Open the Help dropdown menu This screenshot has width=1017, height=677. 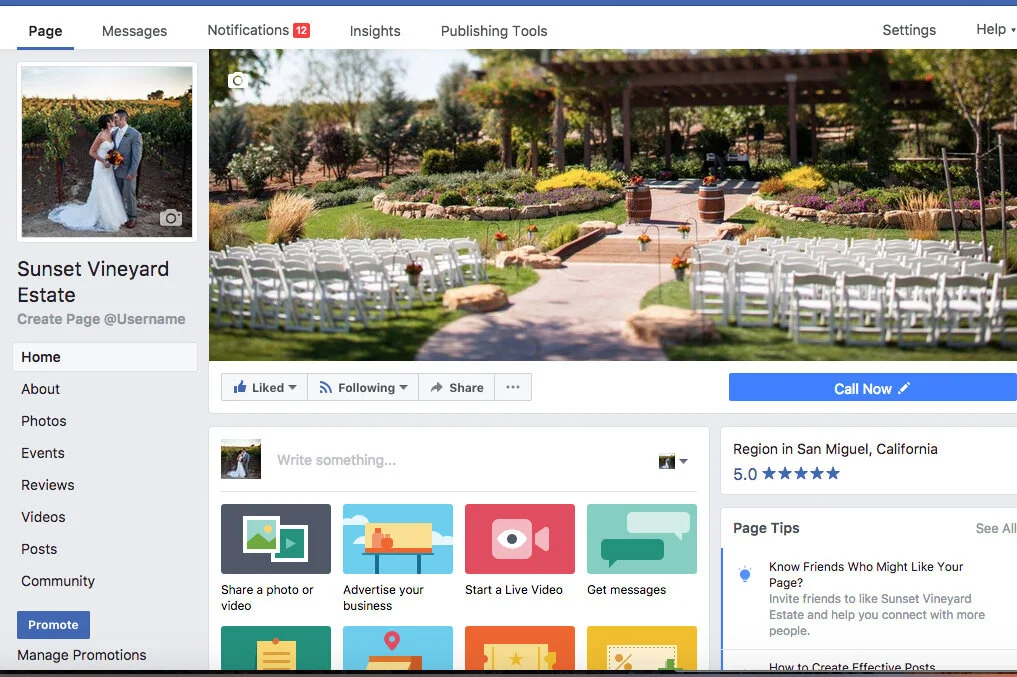pyautogui.click(x=995, y=29)
